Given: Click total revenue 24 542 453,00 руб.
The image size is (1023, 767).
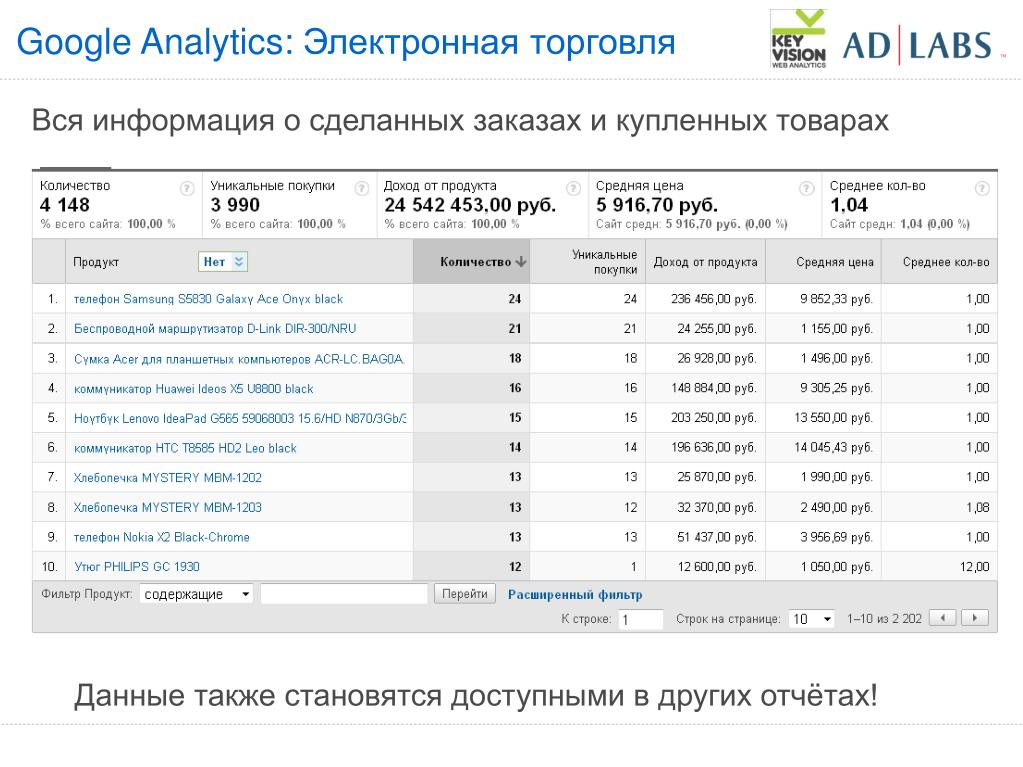Looking at the screenshot, I should [470, 205].
